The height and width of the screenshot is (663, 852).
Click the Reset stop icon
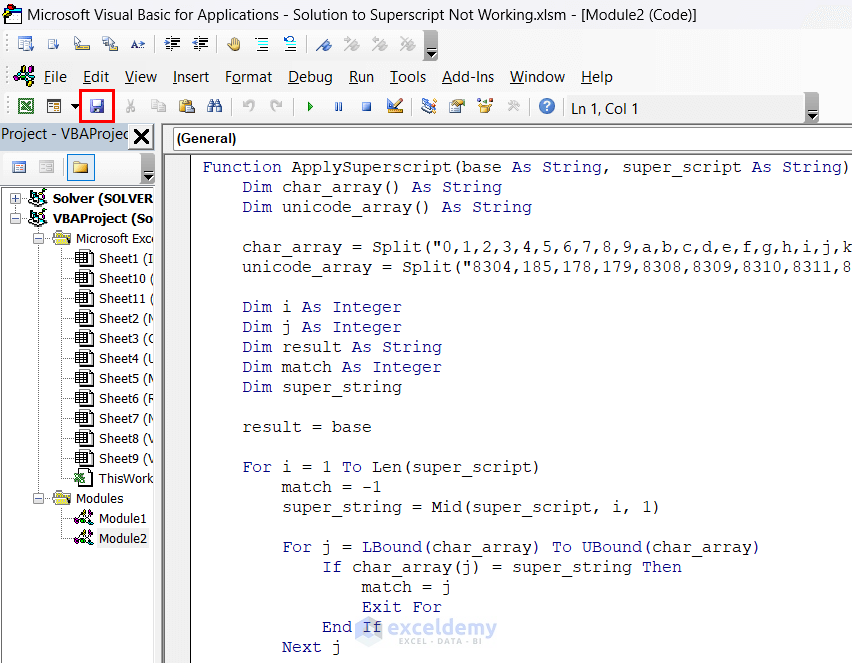[x=366, y=107]
